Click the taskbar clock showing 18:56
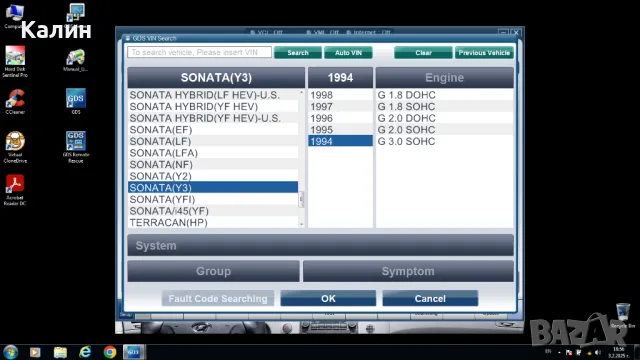Screen dimensions: 640x360 [x=618, y=352]
